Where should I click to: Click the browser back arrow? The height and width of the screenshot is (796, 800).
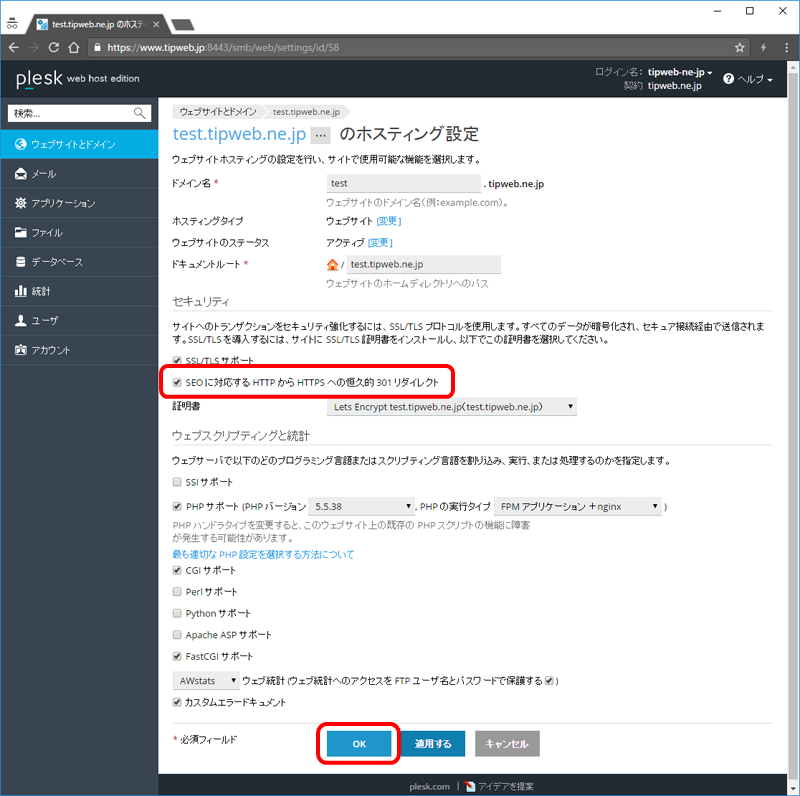click(14, 47)
